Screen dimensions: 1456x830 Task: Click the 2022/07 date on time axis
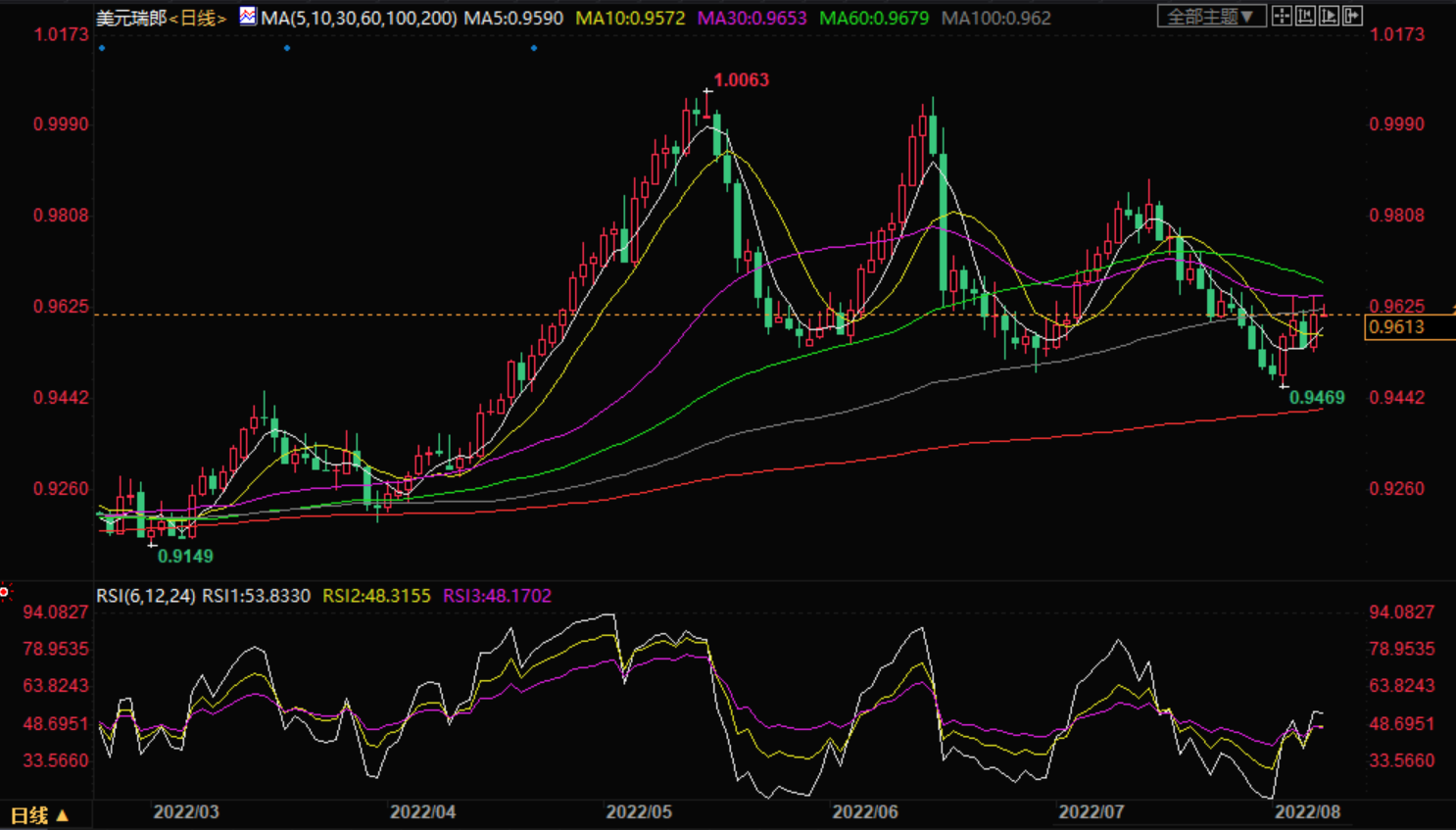(x=1091, y=812)
